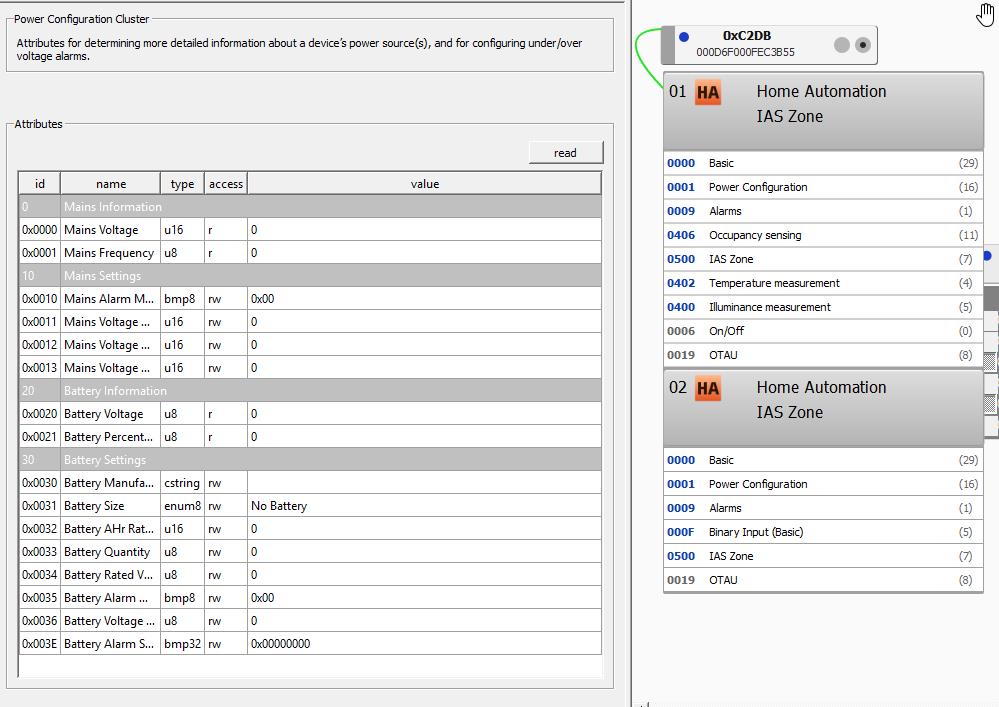Click the 0x0012 Mains Voltage attribute
The width and height of the screenshot is (999, 707).
point(310,345)
